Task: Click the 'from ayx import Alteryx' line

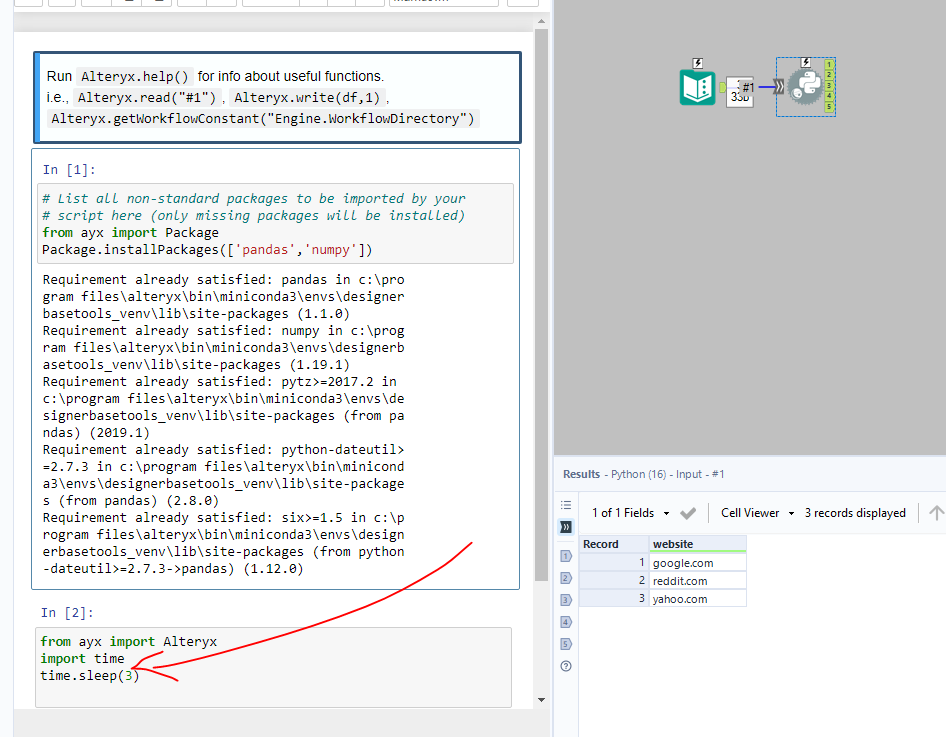Action: pyautogui.click(x=129, y=642)
